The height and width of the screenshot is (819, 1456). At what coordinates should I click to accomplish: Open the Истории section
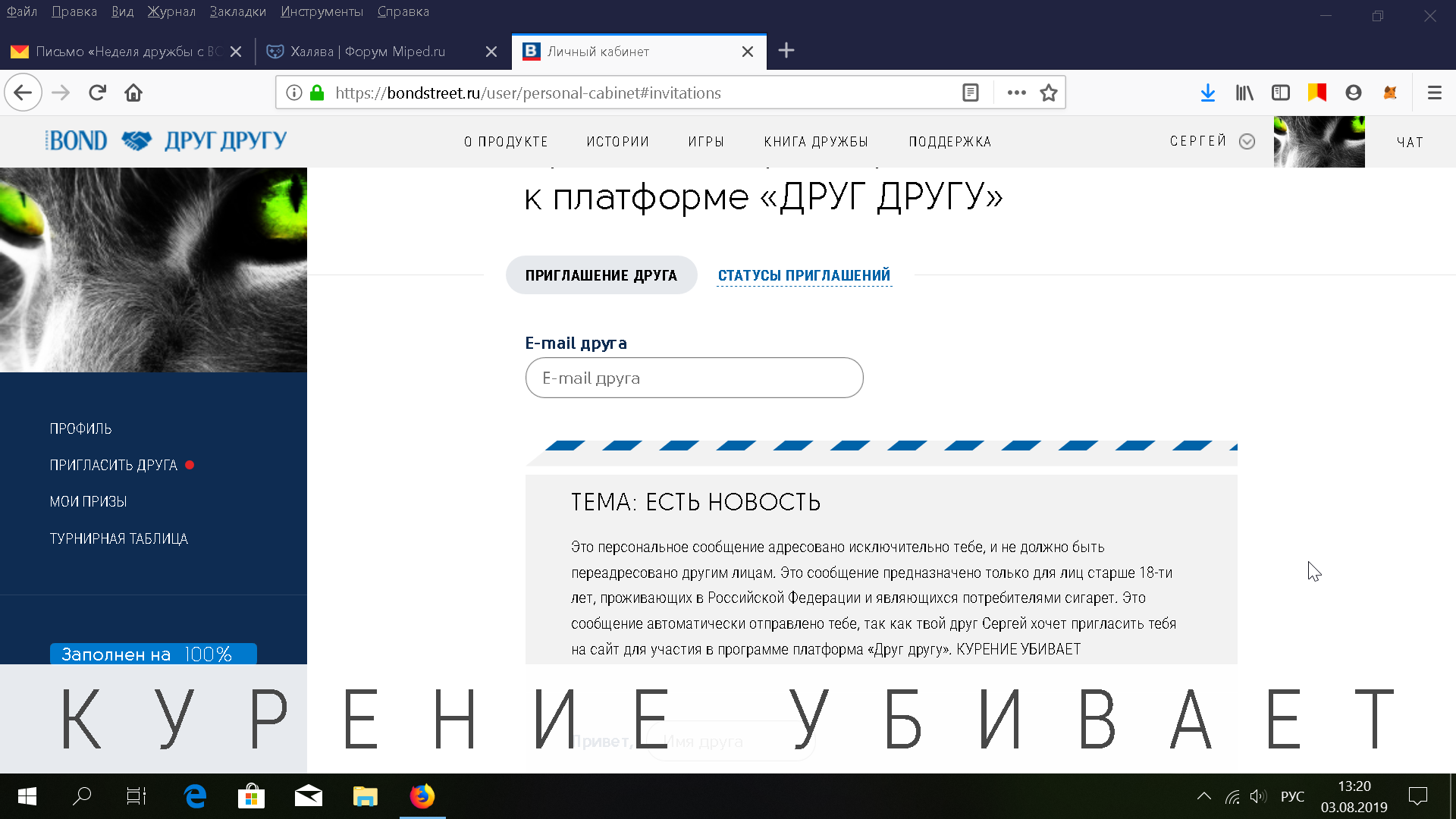617,142
